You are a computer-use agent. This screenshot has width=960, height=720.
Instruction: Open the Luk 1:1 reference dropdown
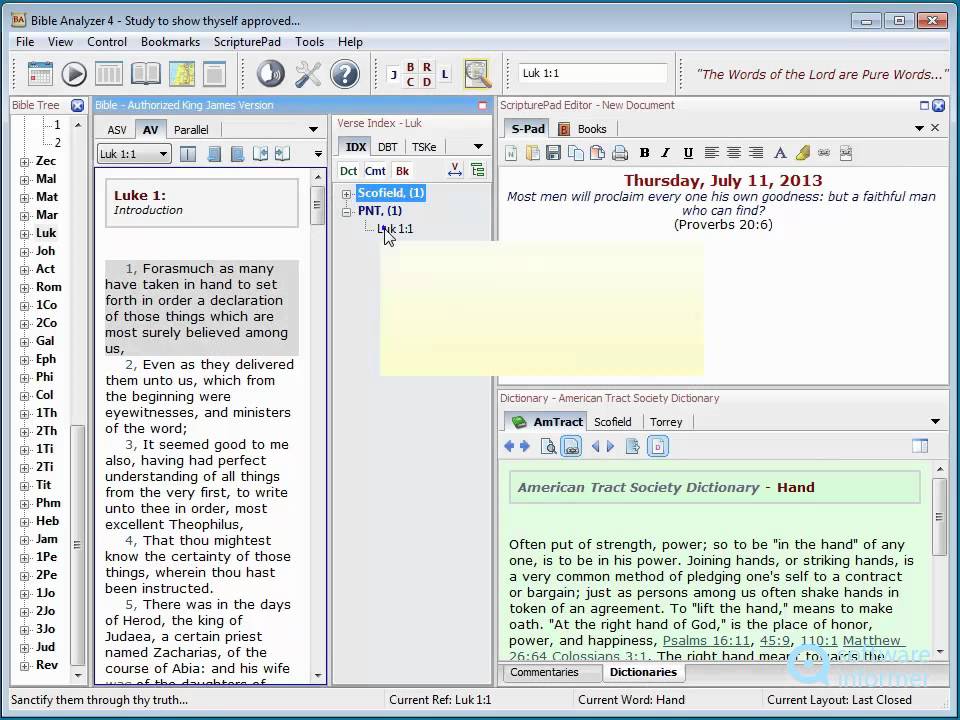pyautogui.click(x=163, y=154)
